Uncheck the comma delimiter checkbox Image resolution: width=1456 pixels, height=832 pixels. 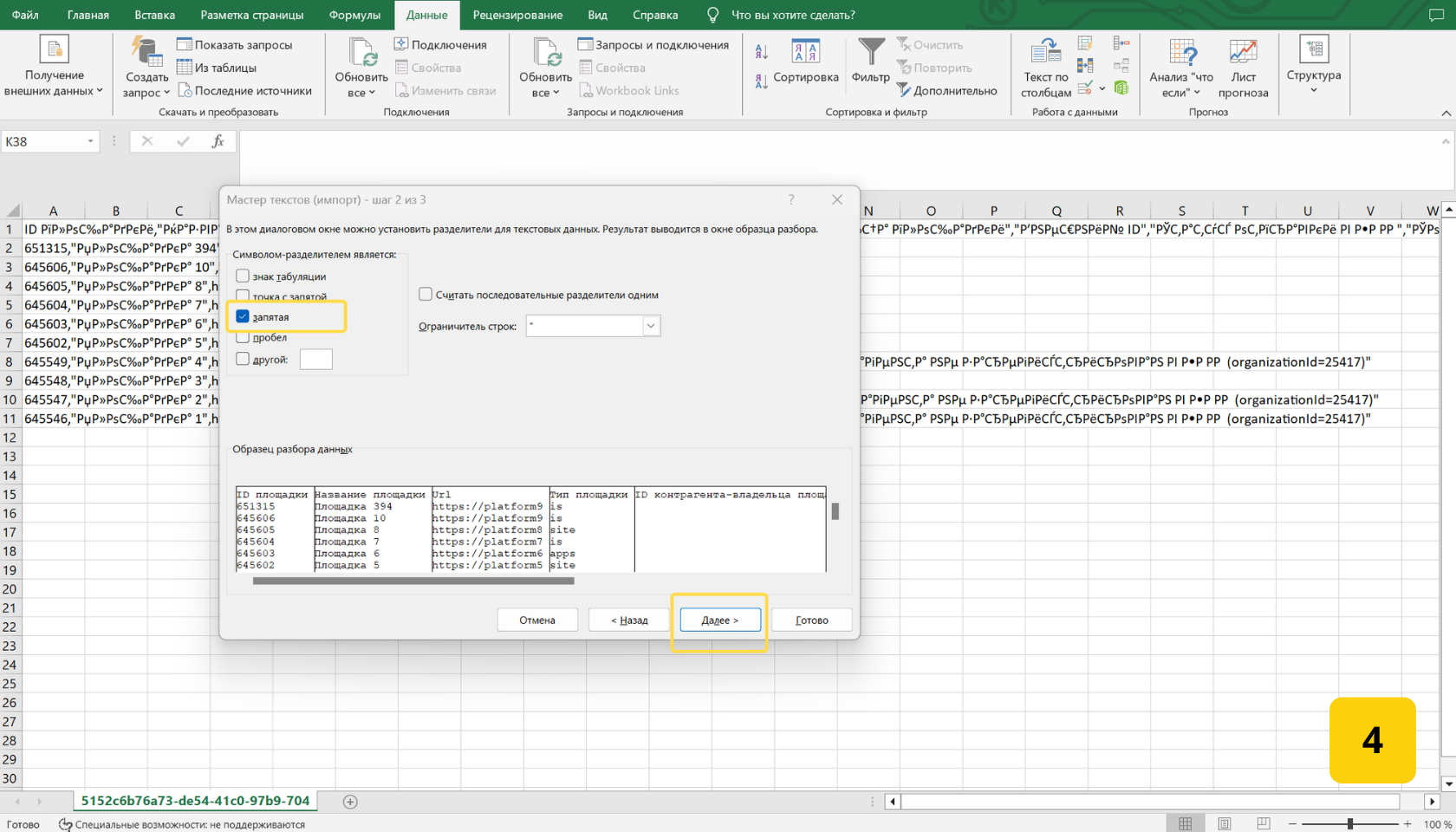pyautogui.click(x=243, y=316)
